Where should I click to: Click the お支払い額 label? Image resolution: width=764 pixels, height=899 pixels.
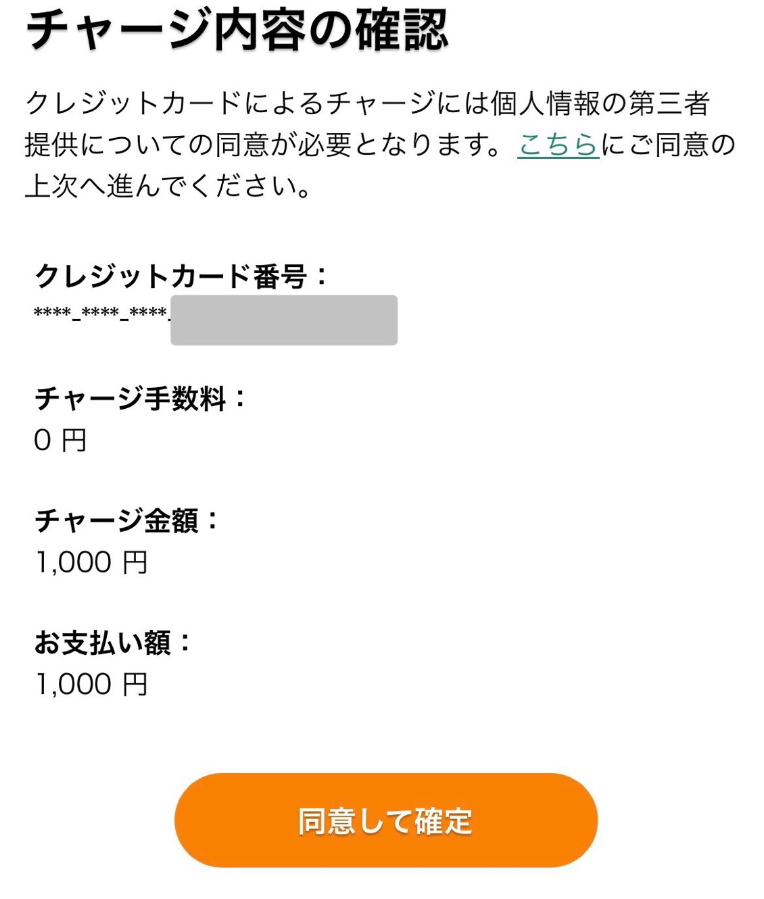[x=114, y=642]
